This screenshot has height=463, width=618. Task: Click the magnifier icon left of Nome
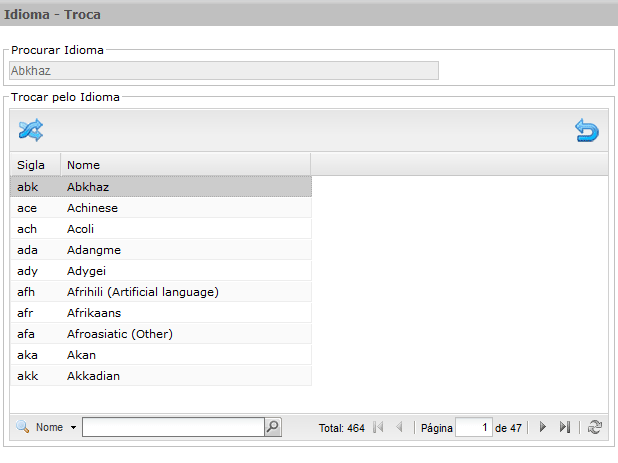point(22,427)
